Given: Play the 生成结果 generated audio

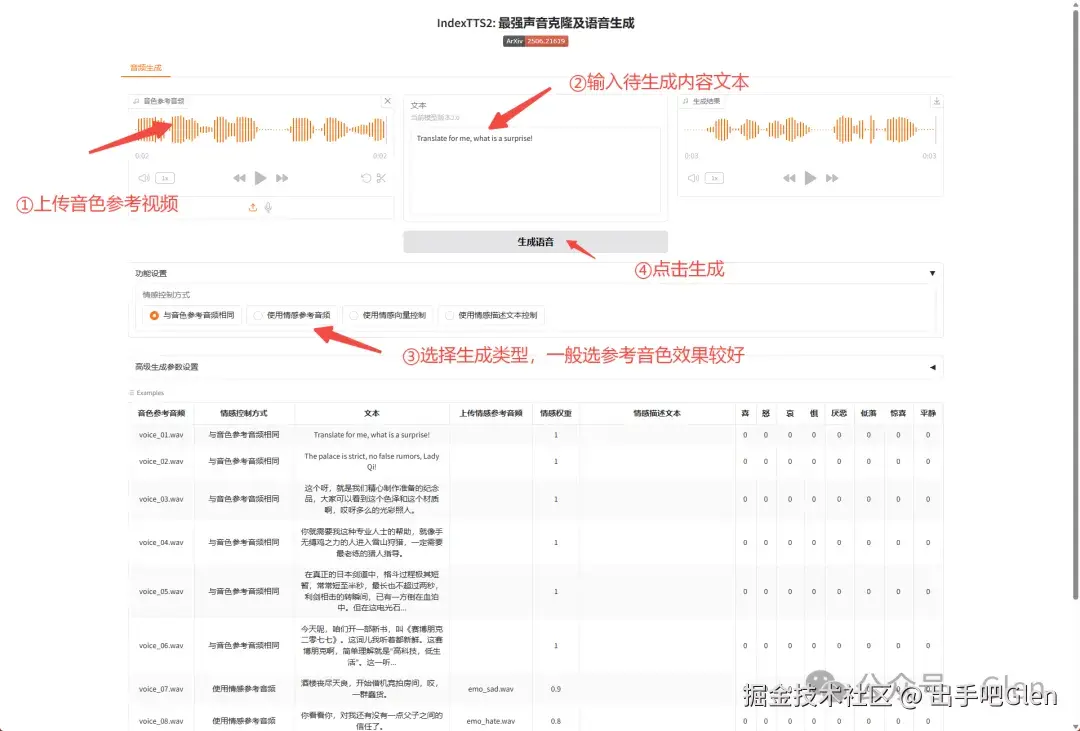Looking at the screenshot, I should [x=811, y=178].
